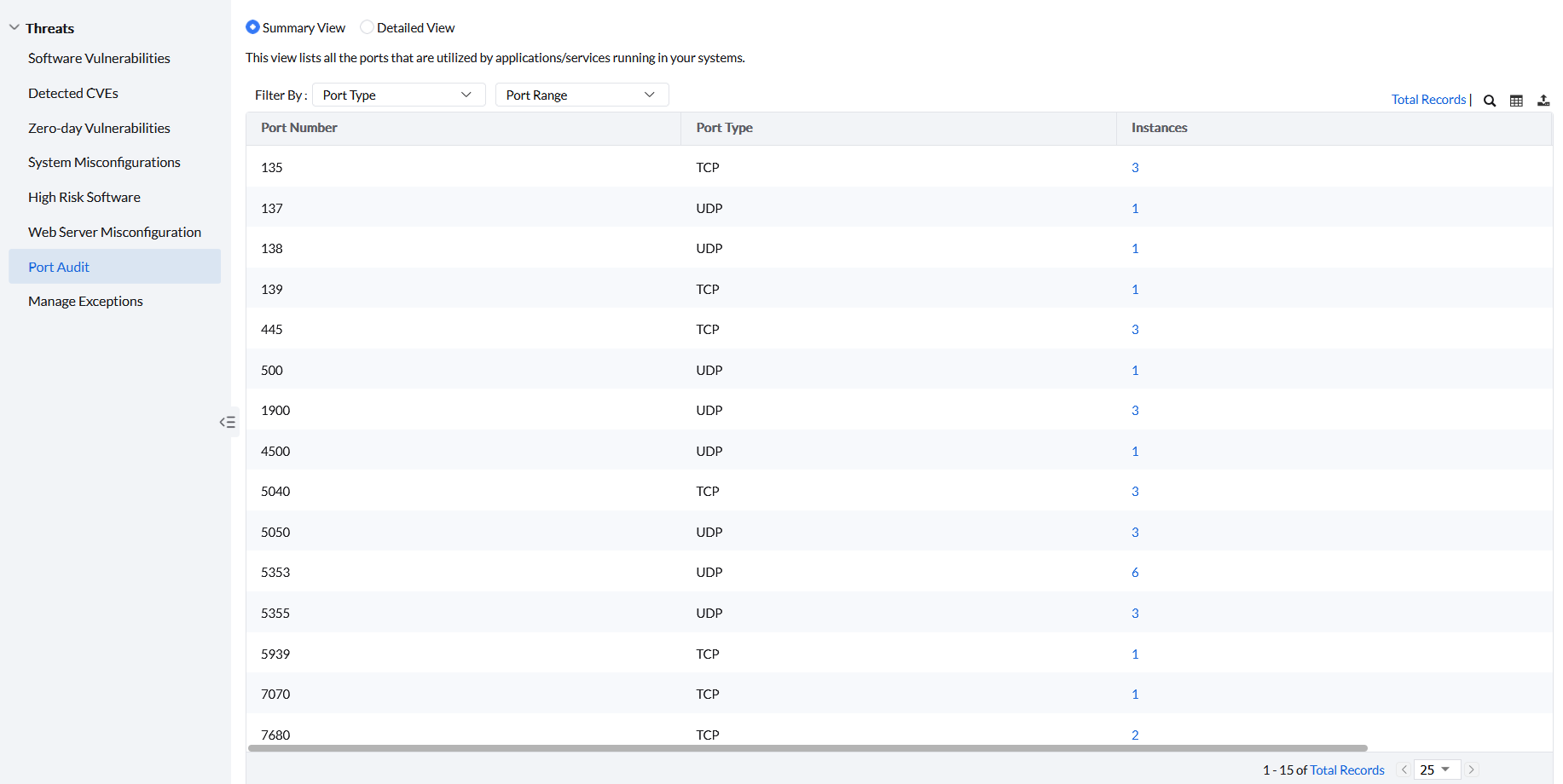The height and width of the screenshot is (784, 1563).
Task: Select the Detailed View radio button
Action: (x=367, y=27)
